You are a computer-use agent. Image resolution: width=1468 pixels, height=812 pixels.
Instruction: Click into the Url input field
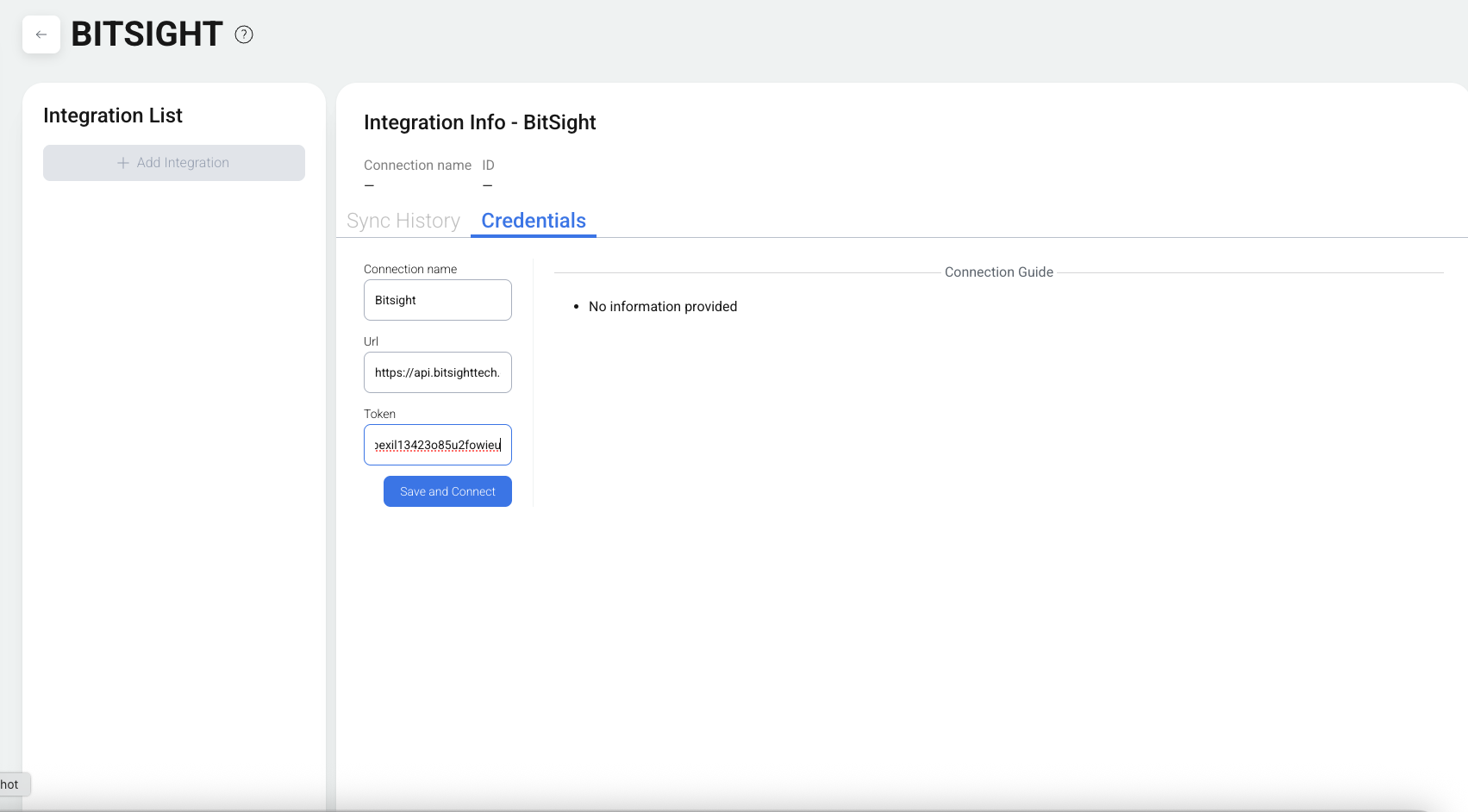438,372
